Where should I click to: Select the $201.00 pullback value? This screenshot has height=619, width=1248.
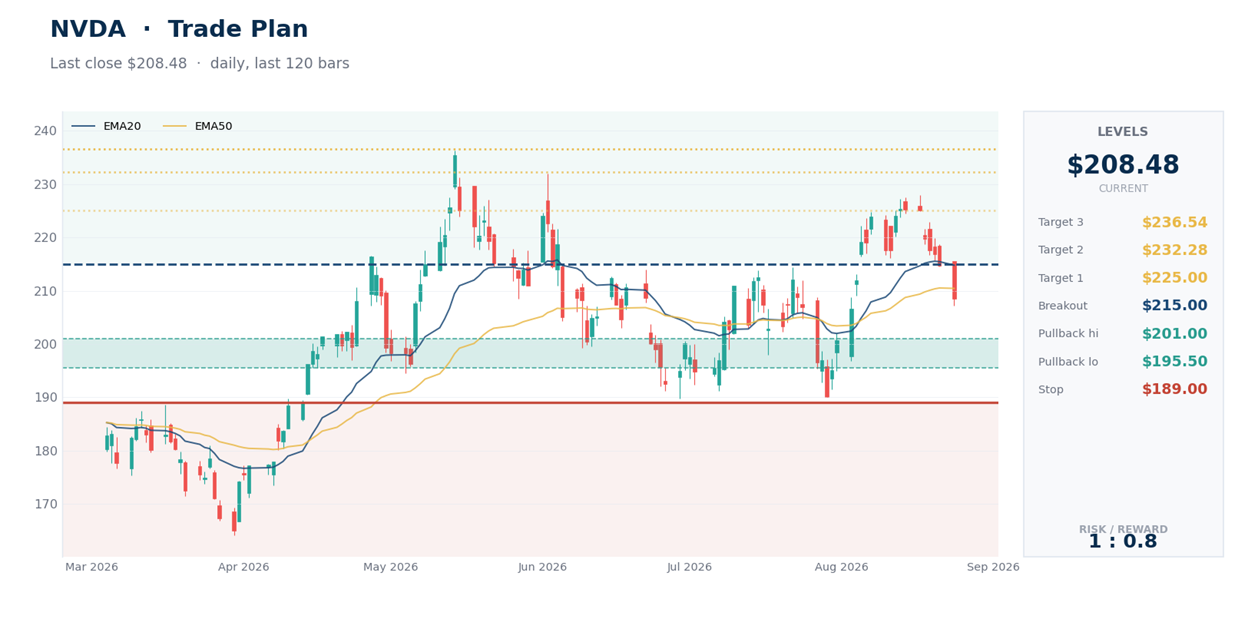1175,334
